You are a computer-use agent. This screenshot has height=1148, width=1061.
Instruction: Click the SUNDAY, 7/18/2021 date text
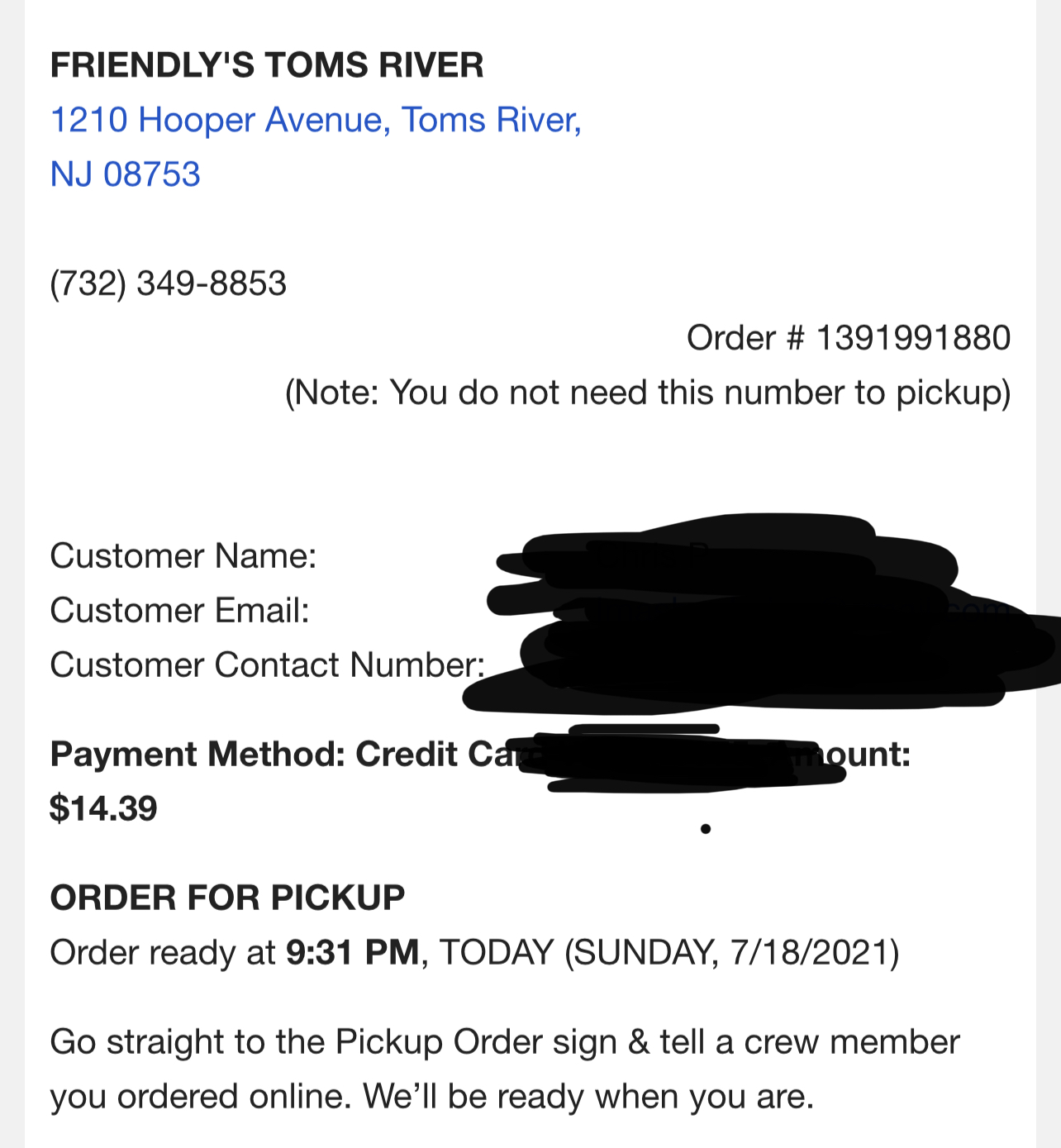coord(731,952)
